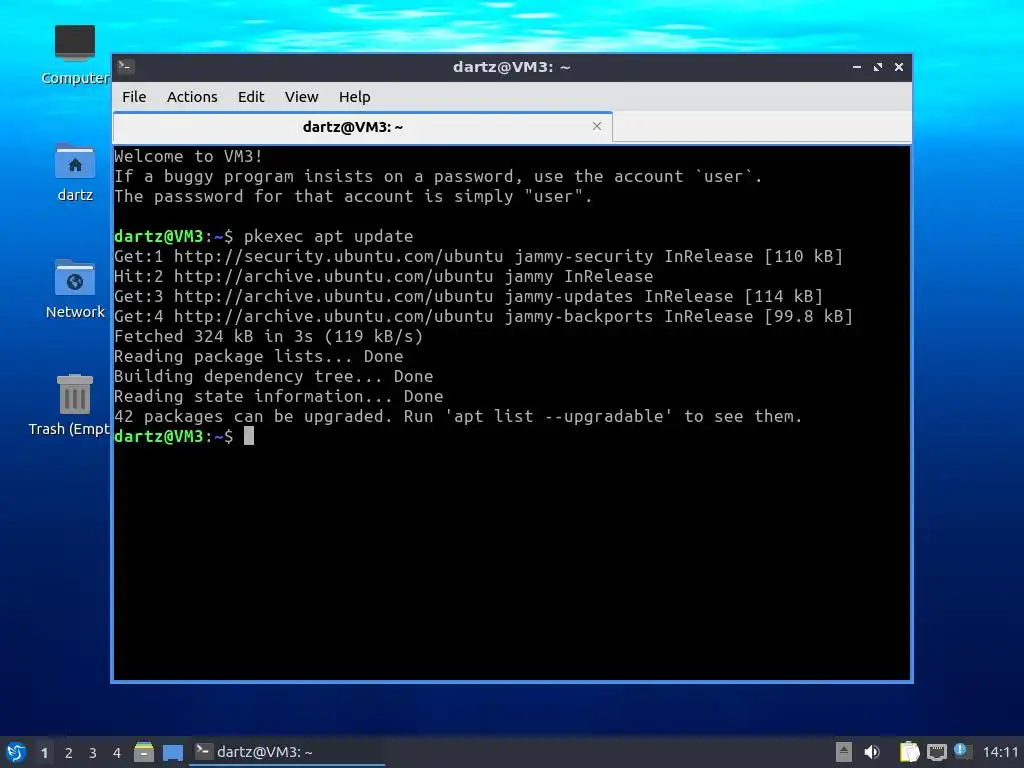Open the View menu
Image resolution: width=1024 pixels, height=768 pixels.
[301, 97]
